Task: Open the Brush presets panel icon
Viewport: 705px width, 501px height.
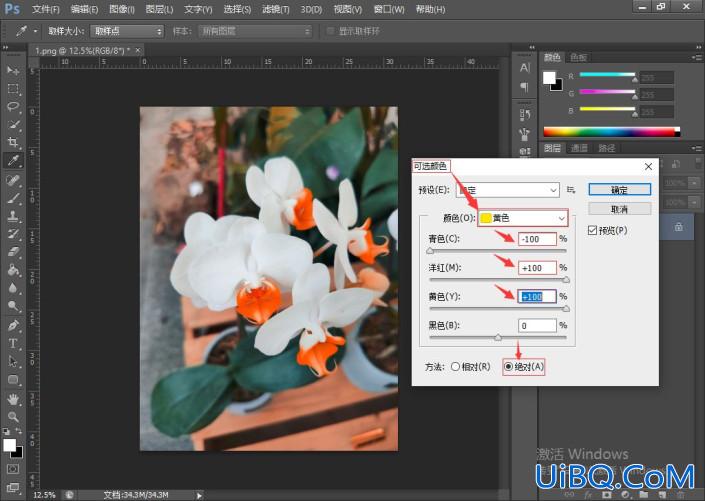Action: tap(525, 134)
